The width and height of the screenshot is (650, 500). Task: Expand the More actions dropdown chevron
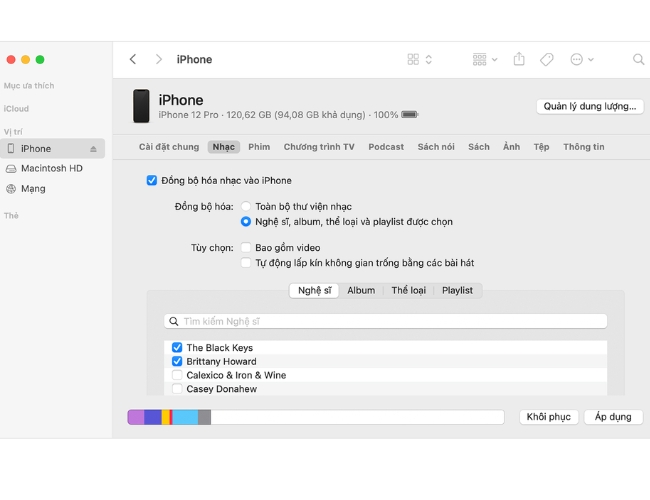click(x=591, y=60)
